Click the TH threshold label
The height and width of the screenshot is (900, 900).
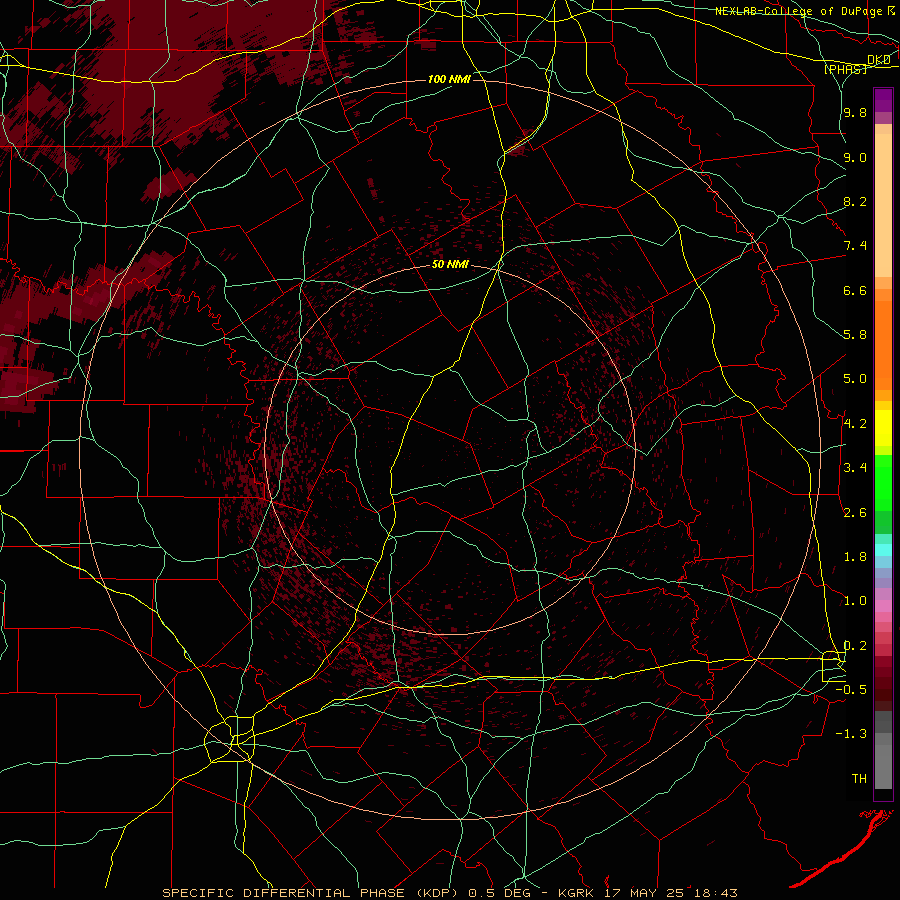click(x=859, y=779)
